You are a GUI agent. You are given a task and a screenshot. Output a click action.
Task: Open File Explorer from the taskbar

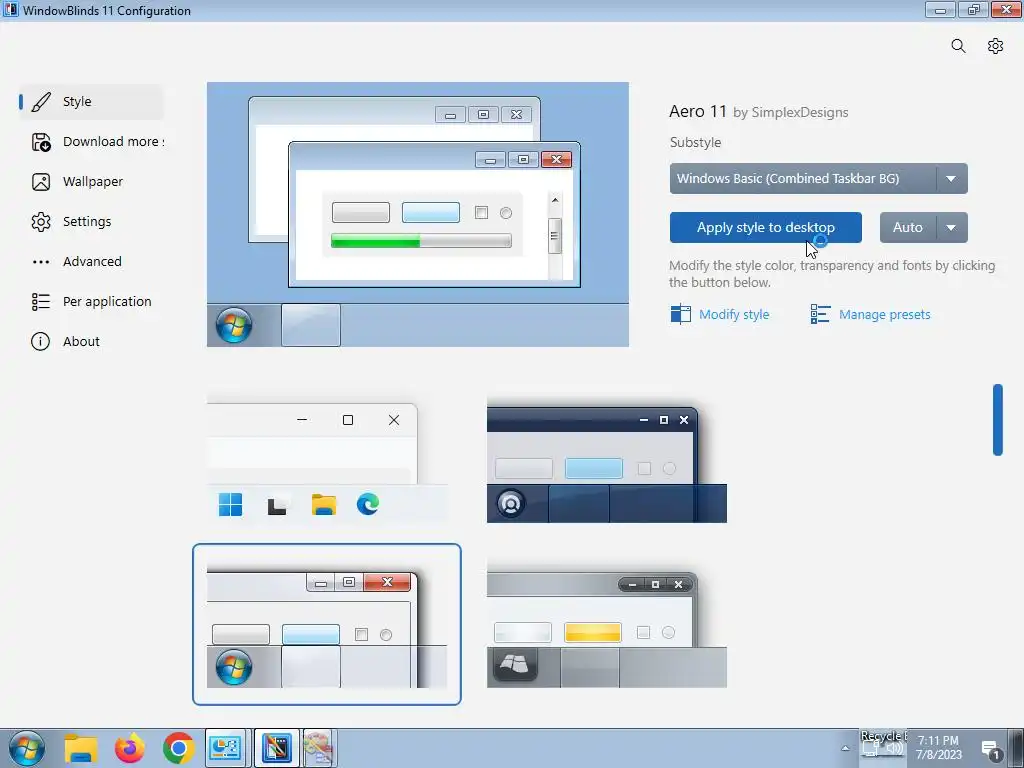click(x=81, y=748)
